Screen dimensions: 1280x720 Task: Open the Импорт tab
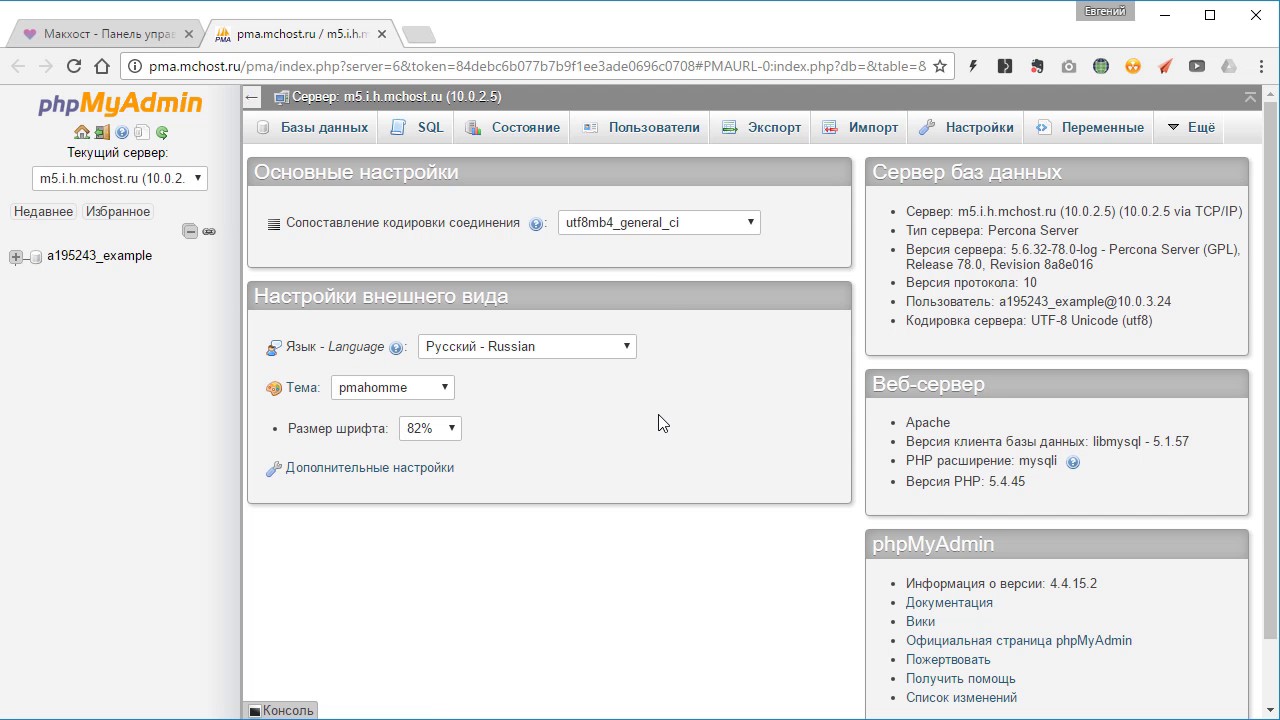point(861,127)
